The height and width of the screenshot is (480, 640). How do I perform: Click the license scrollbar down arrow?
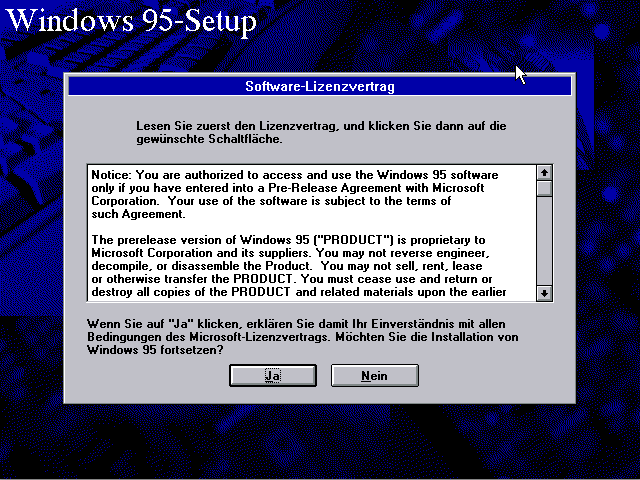(544, 293)
